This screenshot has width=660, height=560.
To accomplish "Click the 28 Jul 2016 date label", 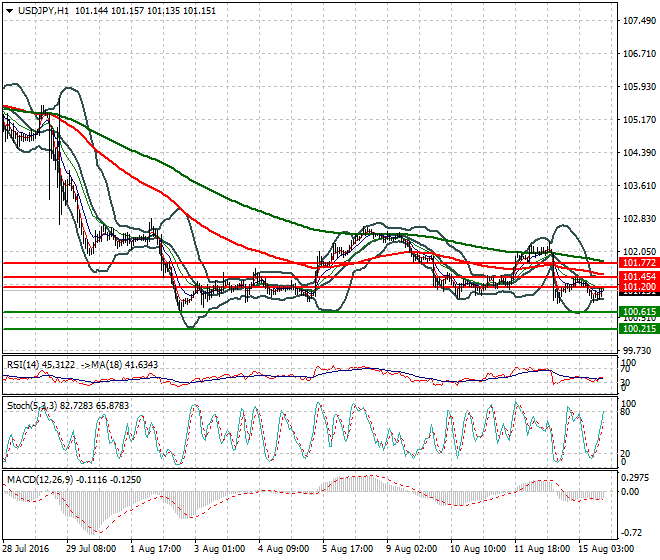I will (27, 551).
